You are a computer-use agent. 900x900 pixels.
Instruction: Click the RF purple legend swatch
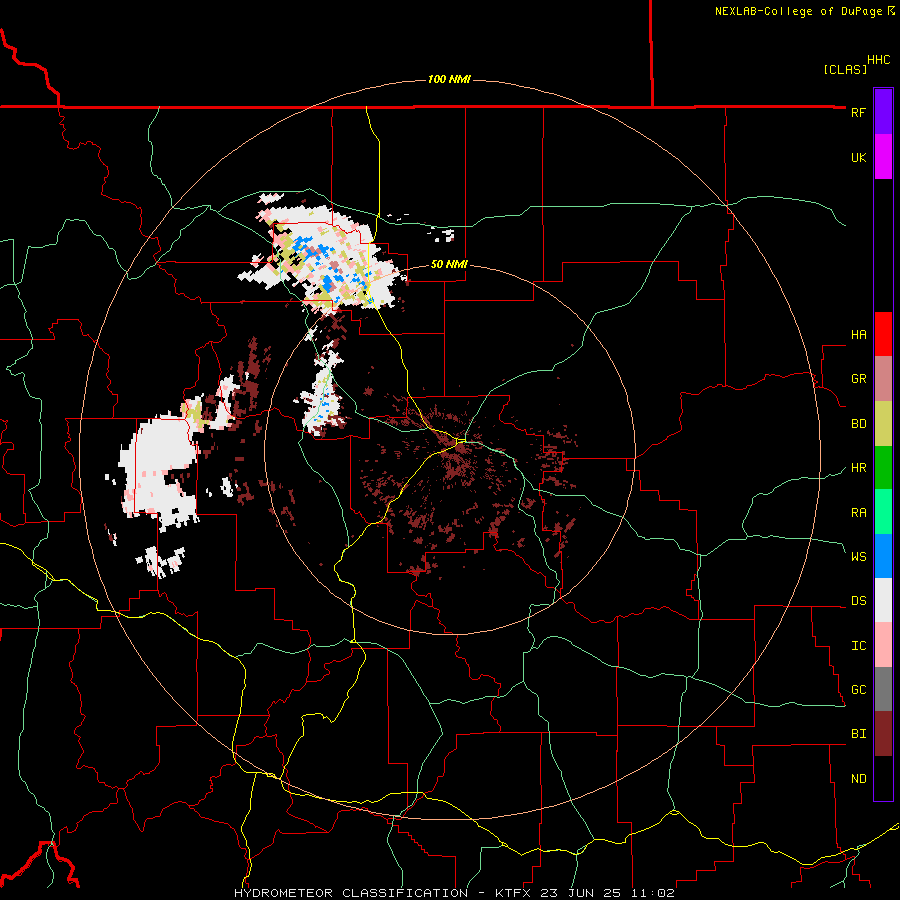point(883,112)
